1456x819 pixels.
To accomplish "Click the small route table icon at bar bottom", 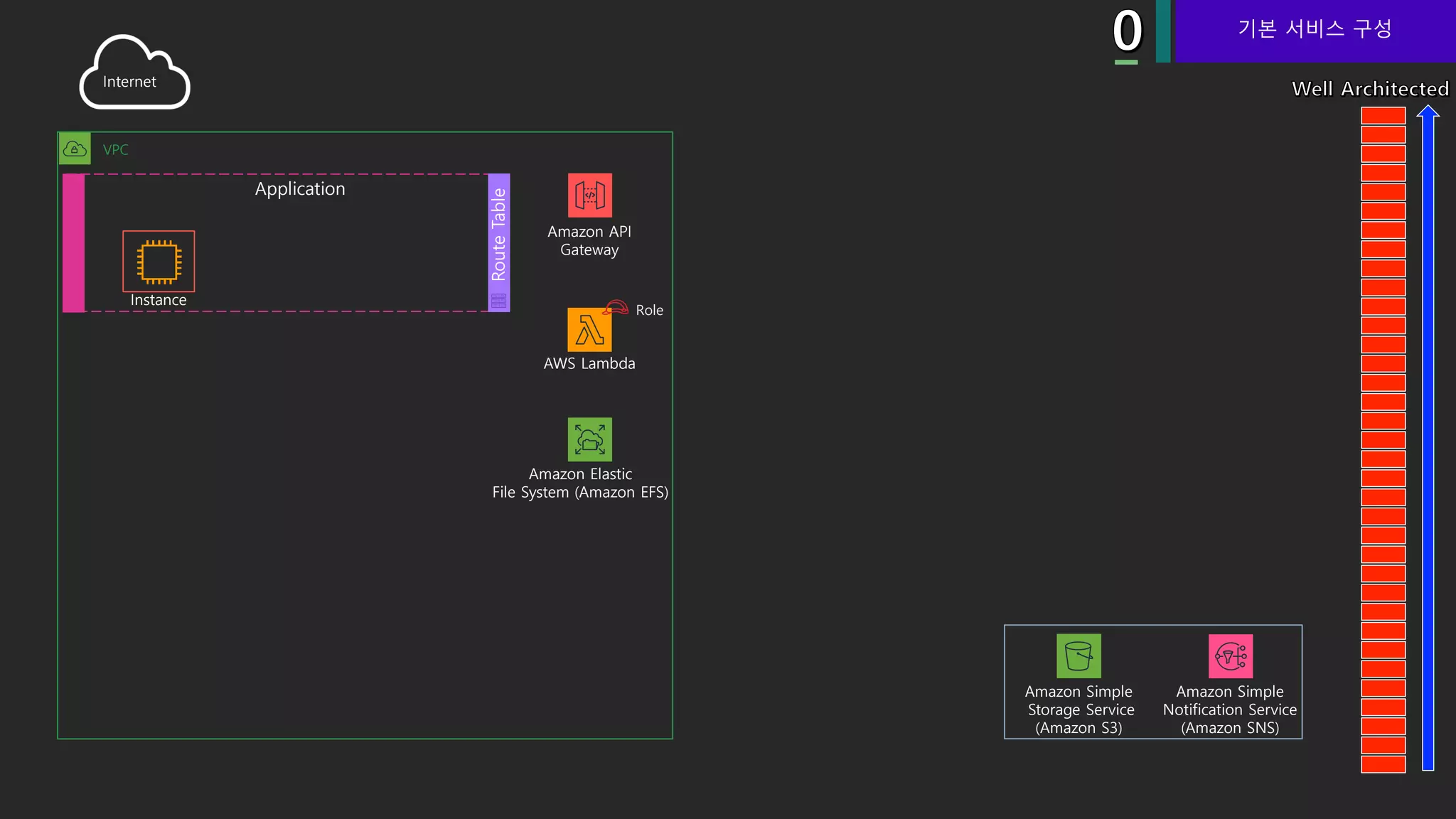I will pyautogui.click(x=499, y=301).
